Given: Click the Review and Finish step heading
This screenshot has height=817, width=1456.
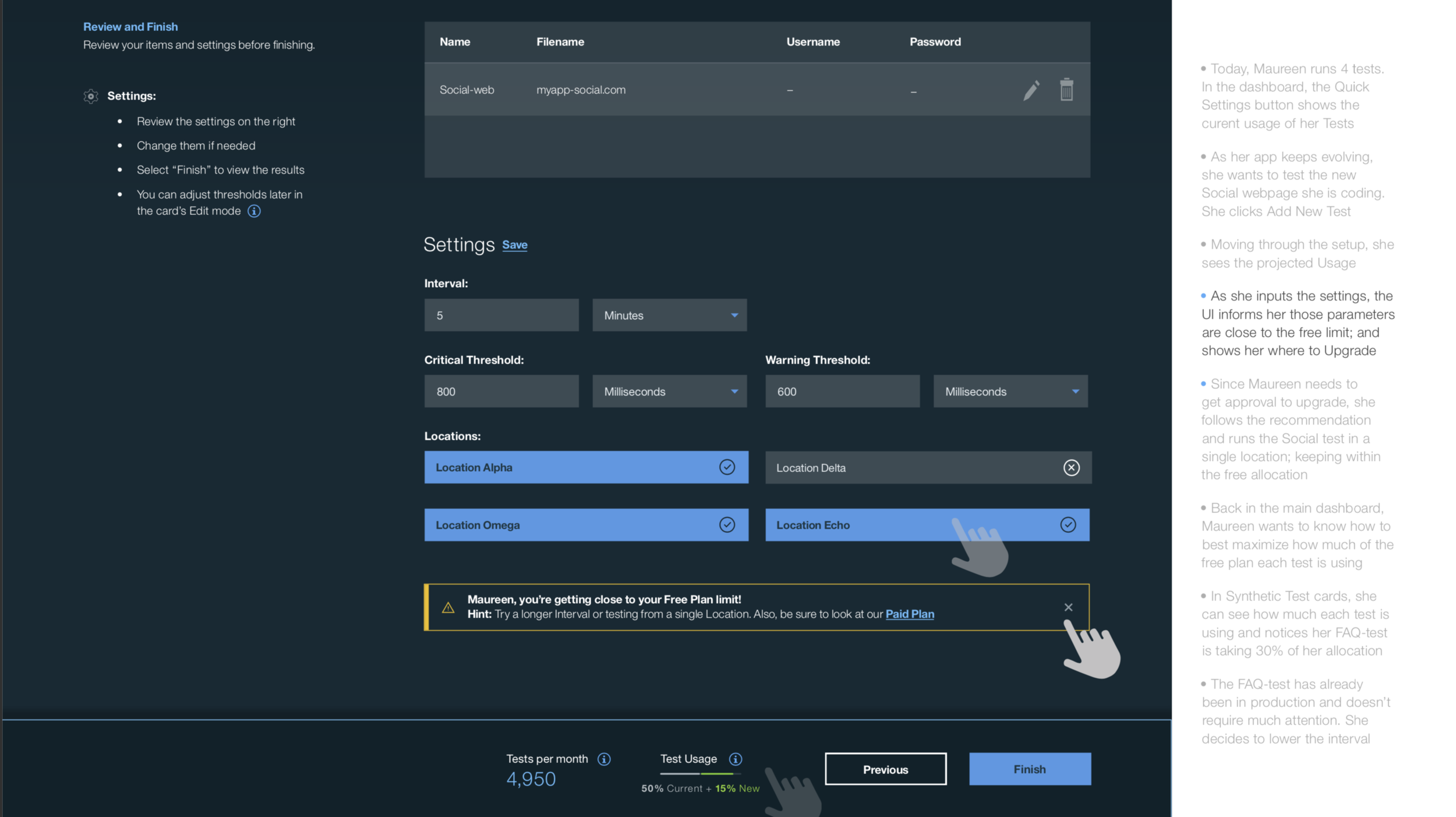Looking at the screenshot, I should (130, 27).
